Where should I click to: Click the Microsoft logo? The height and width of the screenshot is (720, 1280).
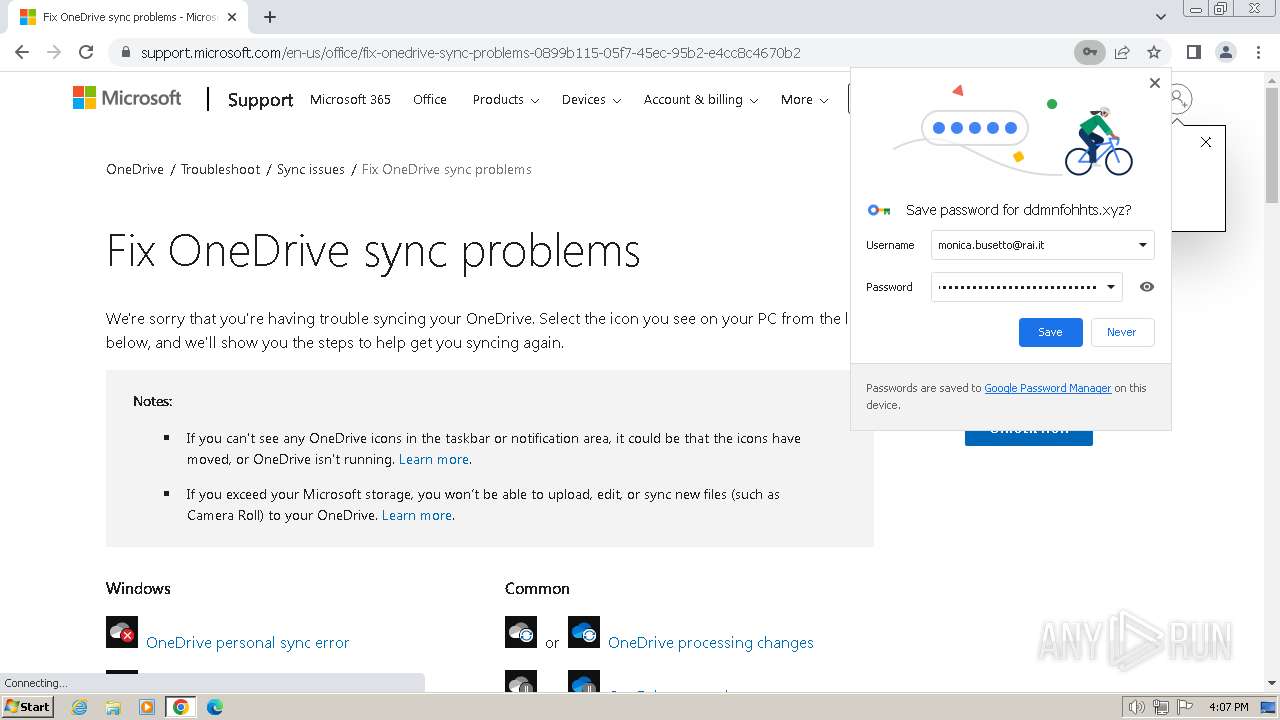(x=127, y=98)
